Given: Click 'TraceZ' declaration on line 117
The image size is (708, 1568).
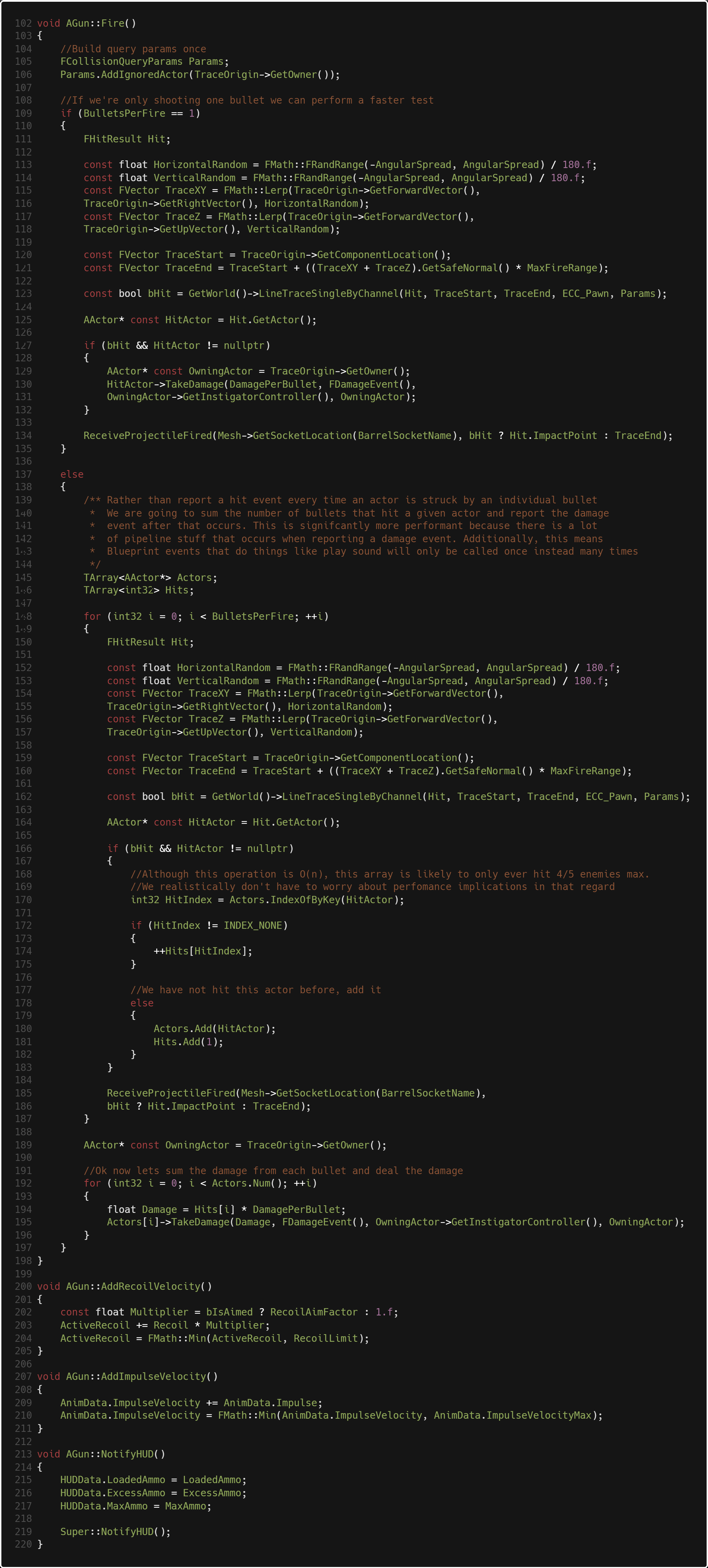Looking at the screenshot, I should coord(183,216).
